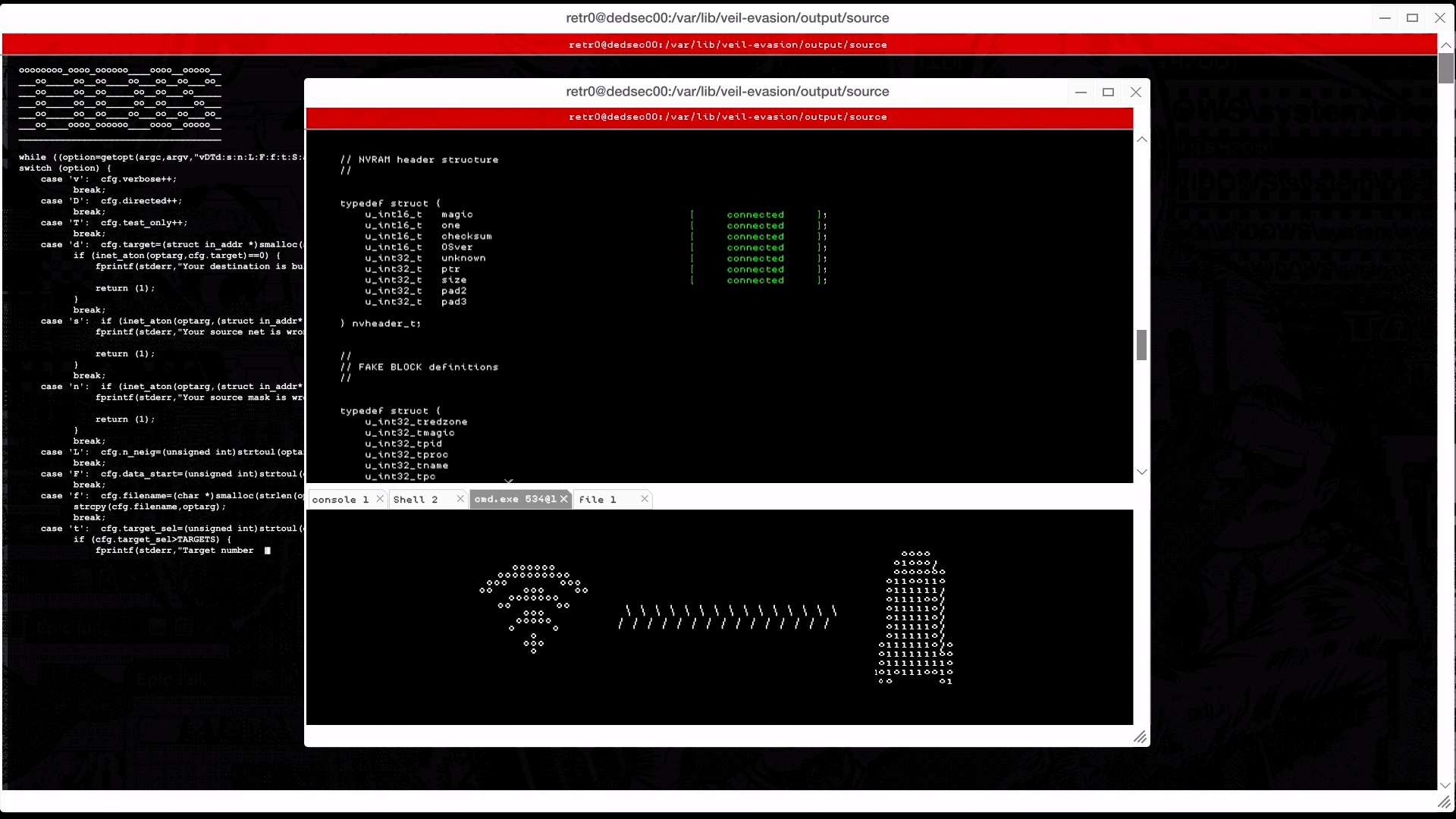
Task: Click the outer window scroll down arrow
Action: (x=1445, y=785)
